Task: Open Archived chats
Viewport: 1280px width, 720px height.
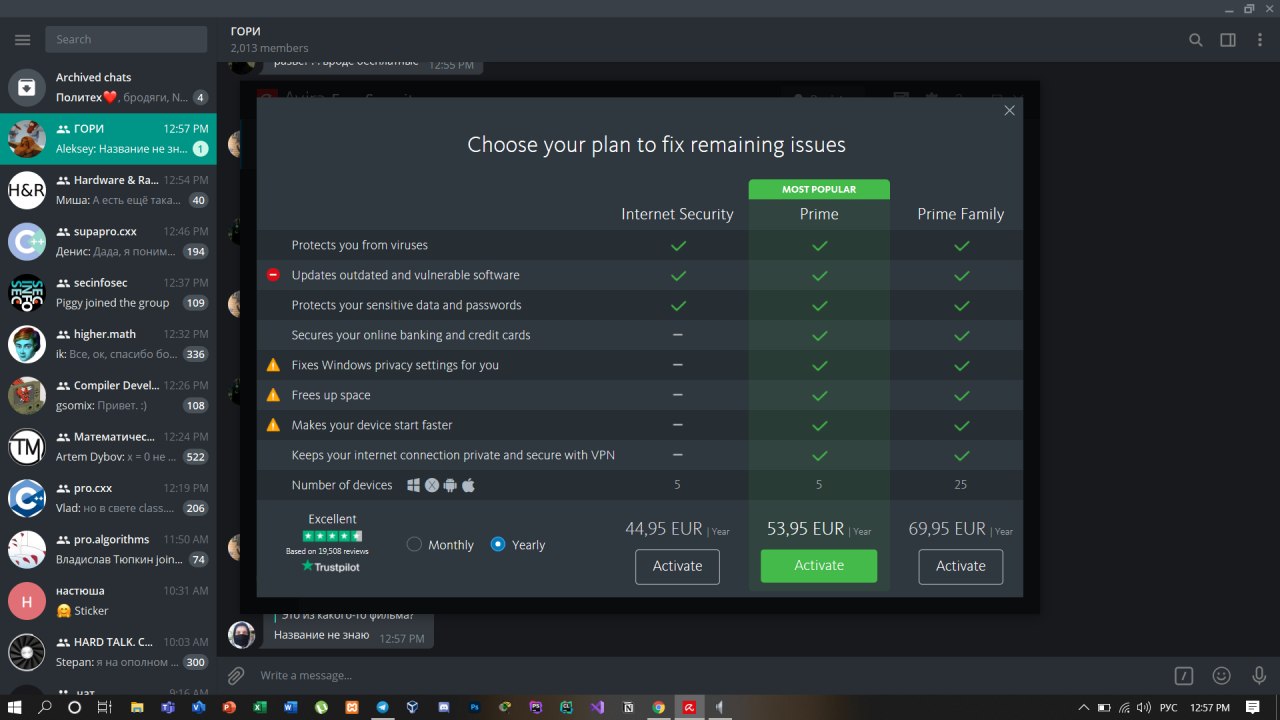Action: tap(108, 87)
